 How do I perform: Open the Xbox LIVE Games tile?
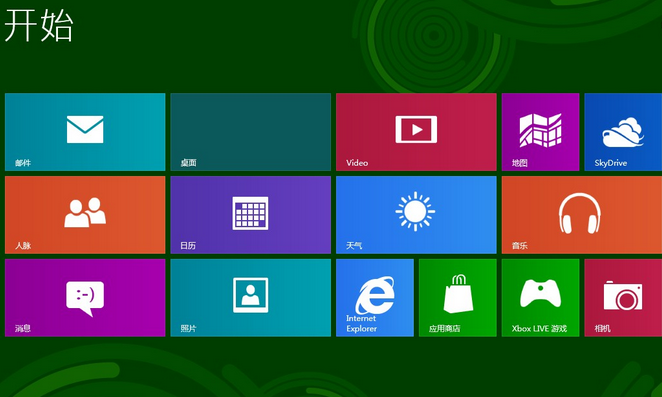(540, 297)
